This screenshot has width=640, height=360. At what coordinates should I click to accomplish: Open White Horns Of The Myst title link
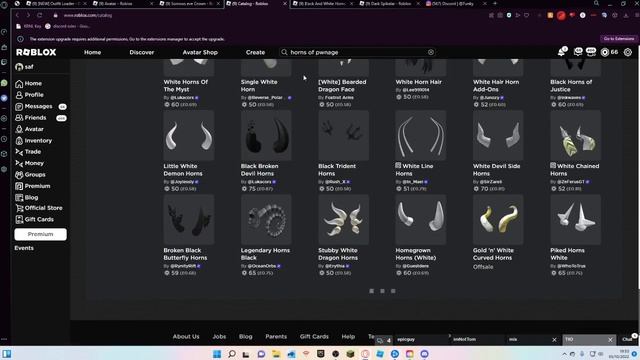click(186, 86)
